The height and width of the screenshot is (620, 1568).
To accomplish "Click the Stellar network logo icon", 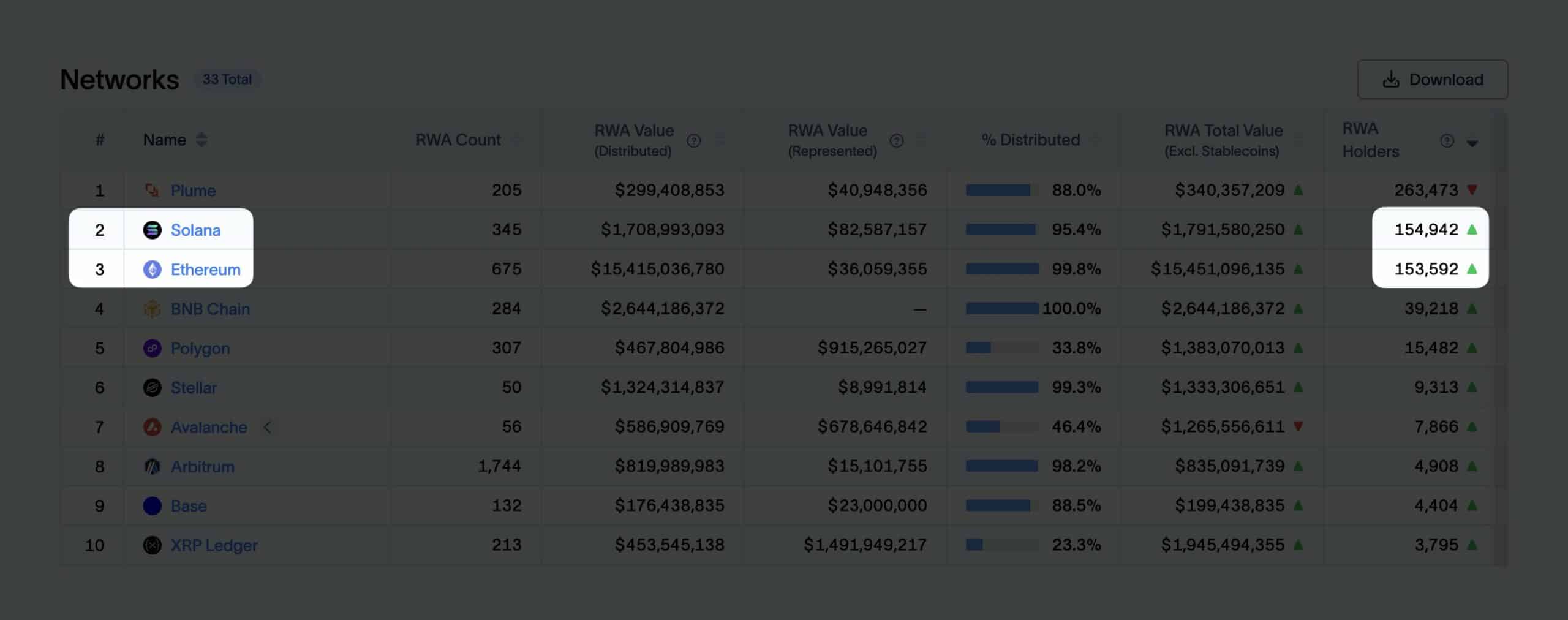I will point(152,387).
